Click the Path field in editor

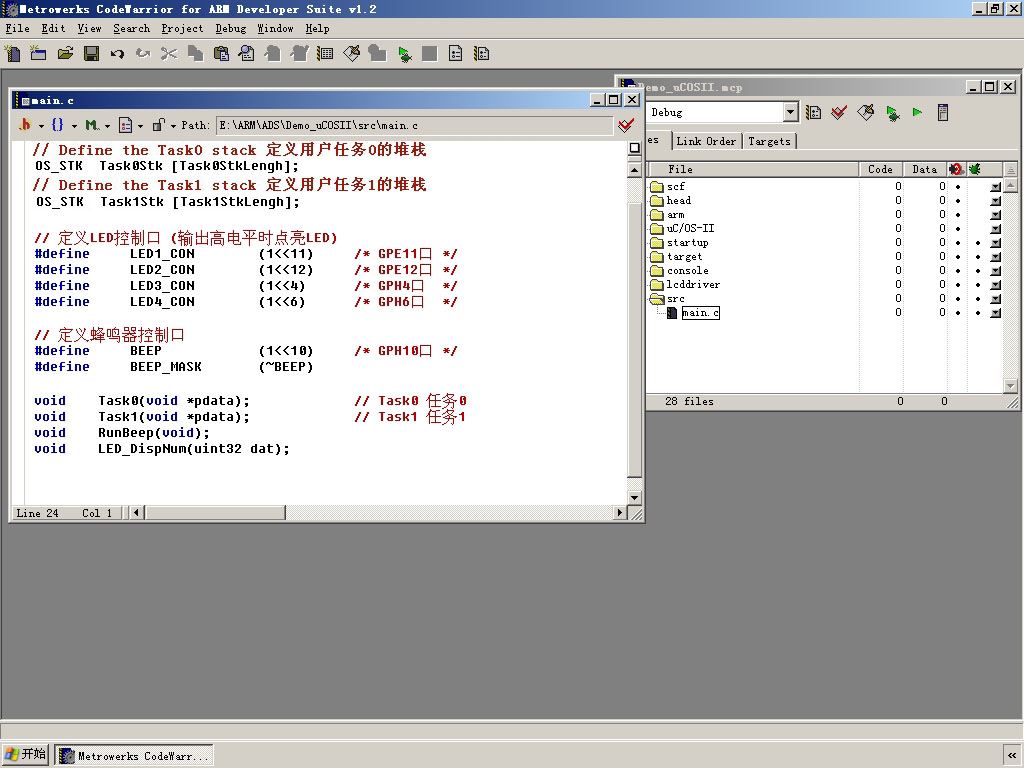point(414,125)
